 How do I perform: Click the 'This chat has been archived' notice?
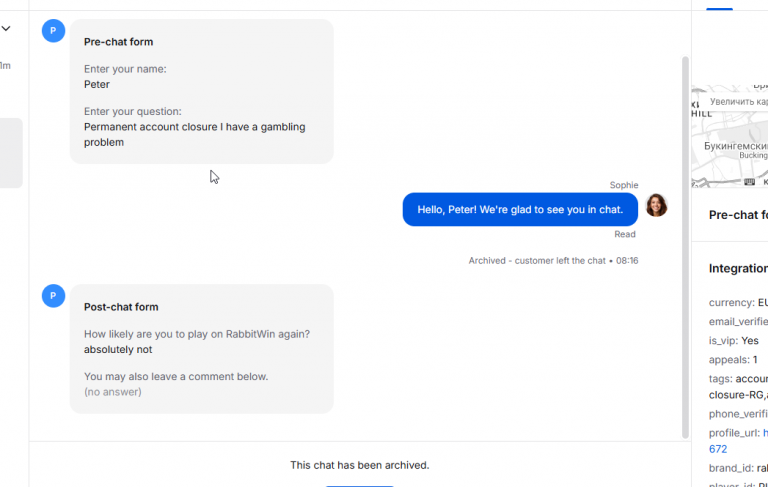pos(360,465)
